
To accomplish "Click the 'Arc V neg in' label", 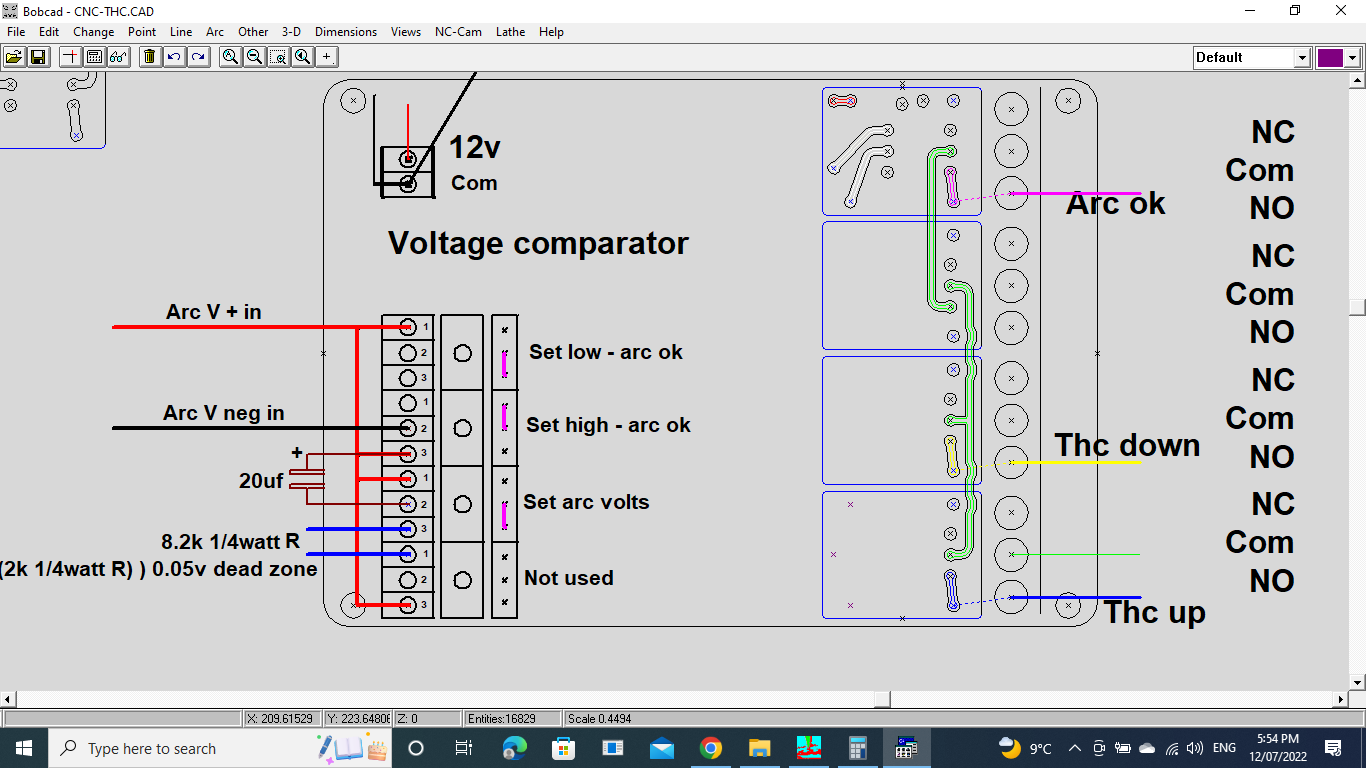I will click(224, 413).
